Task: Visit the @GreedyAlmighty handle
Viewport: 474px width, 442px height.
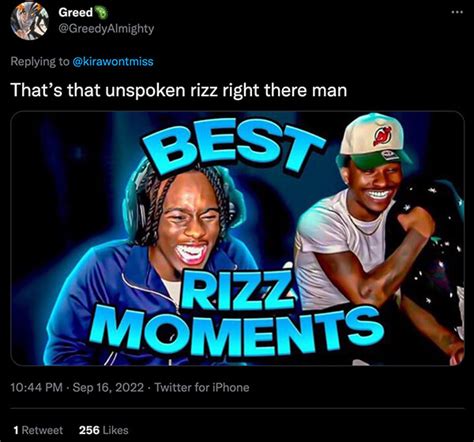Action: [x=106, y=29]
